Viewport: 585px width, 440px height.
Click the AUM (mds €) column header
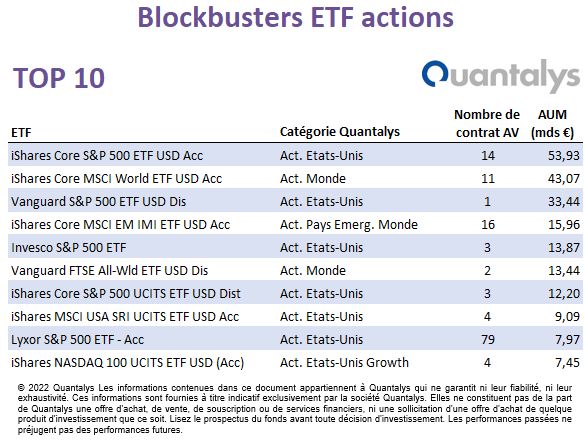pos(552,124)
